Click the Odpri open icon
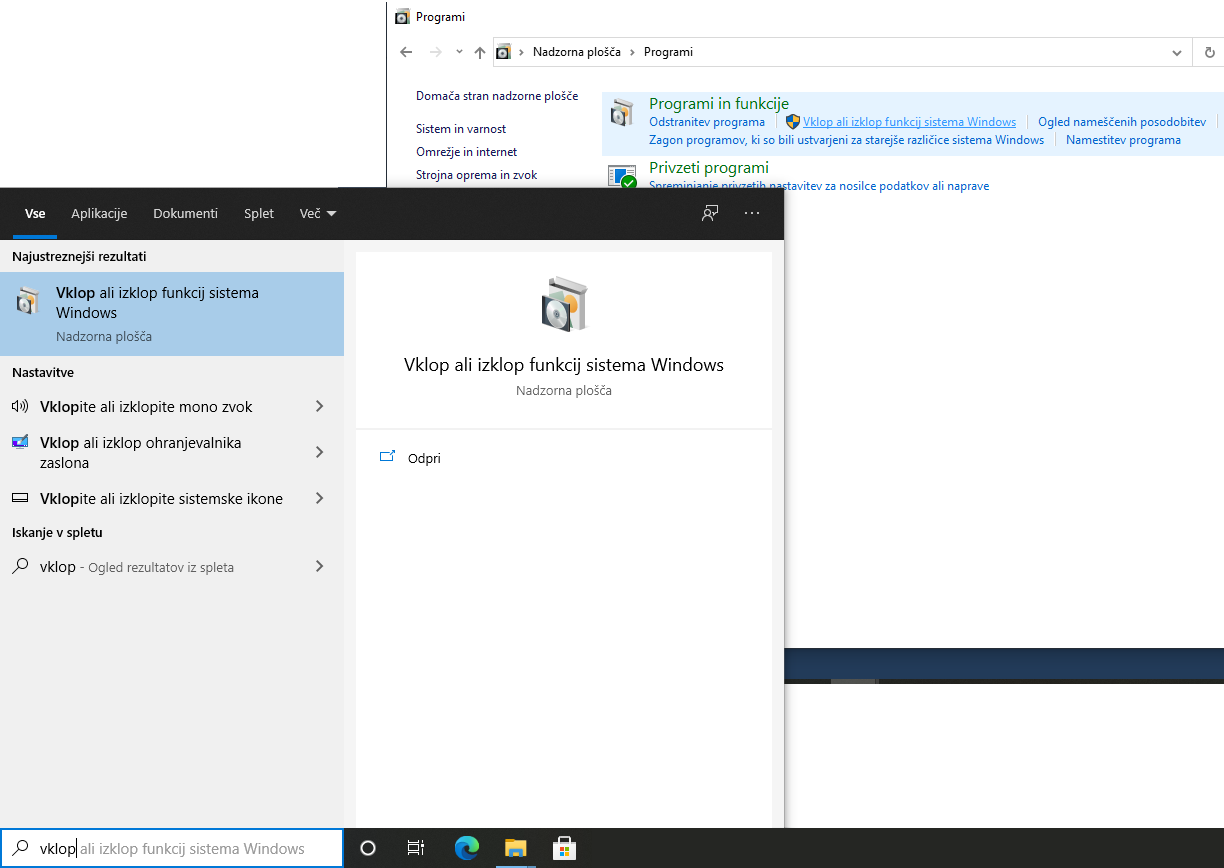Image resolution: width=1224 pixels, height=868 pixels. click(x=387, y=457)
